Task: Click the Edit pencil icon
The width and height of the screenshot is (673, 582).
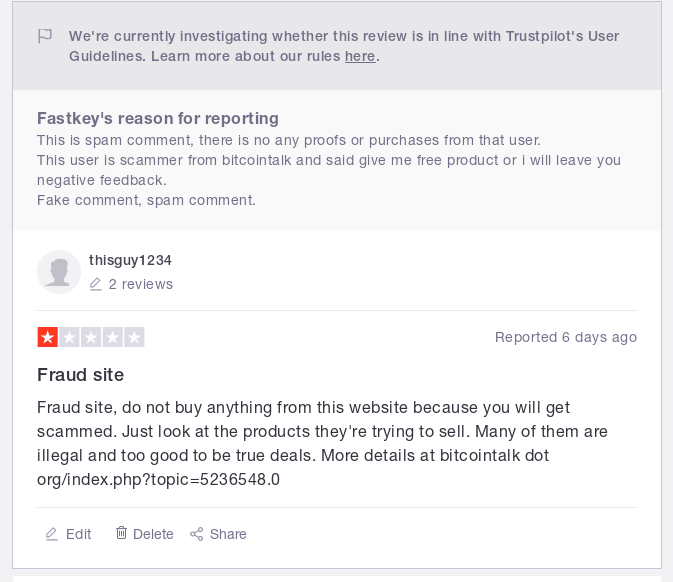Action: (x=52, y=534)
